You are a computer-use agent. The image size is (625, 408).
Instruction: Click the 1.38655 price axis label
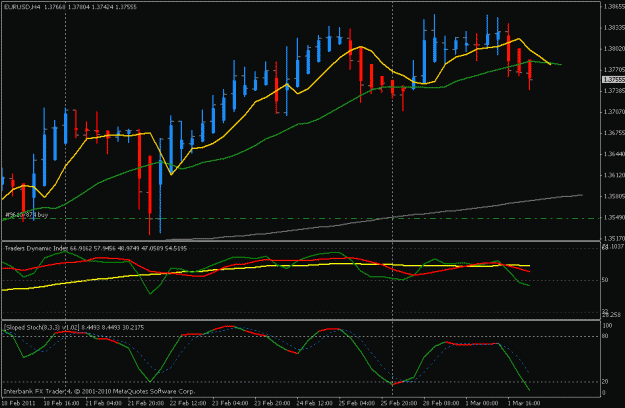click(x=614, y=7)
